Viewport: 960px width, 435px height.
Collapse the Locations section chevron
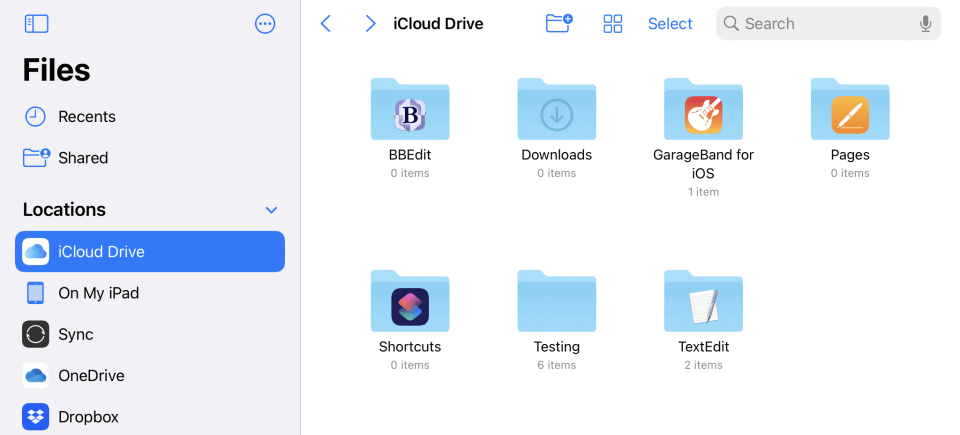pos(271,210)
